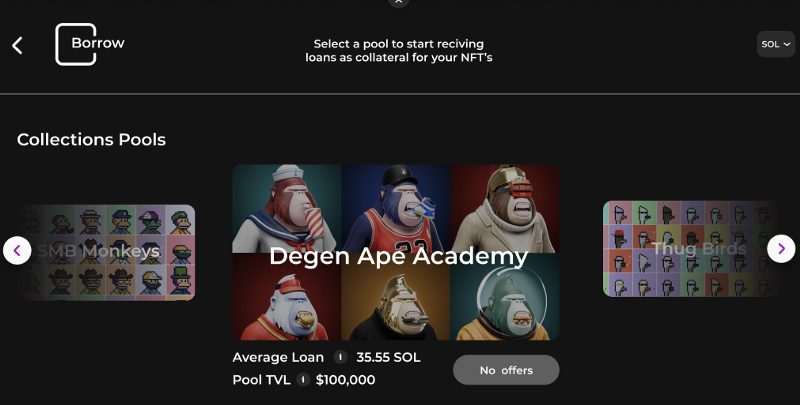Image resolution: width=800 pixels, height=405 pixels.
Task: Click the white ape eating burger
Action: (287, 296)
